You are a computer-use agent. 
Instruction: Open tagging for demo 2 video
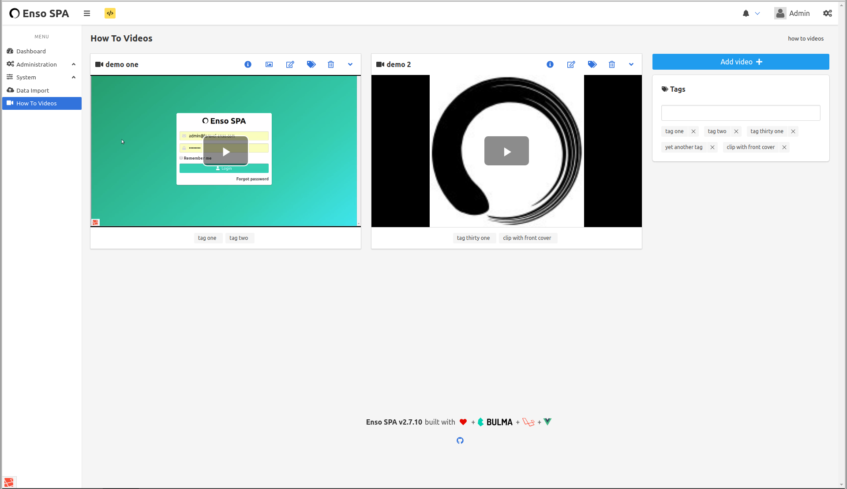[x=592, y=64]
